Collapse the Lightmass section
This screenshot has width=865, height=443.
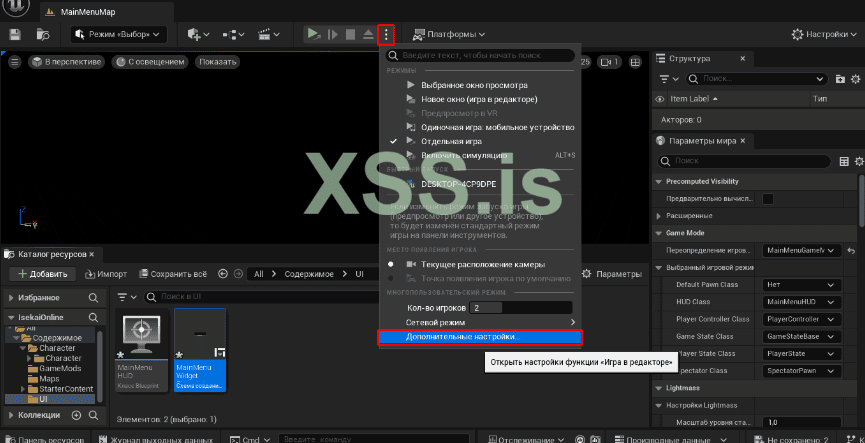(659, 388)
